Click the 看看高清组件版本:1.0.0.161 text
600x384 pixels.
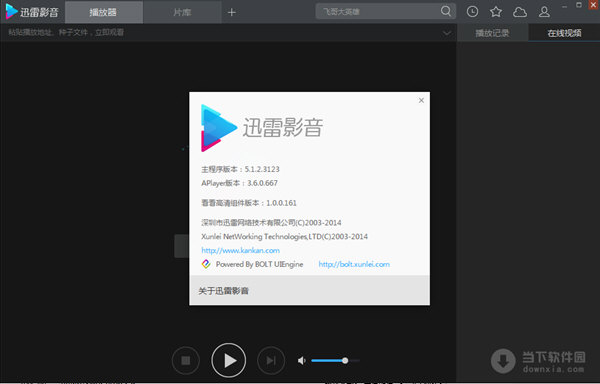click(x=249, y=203)
